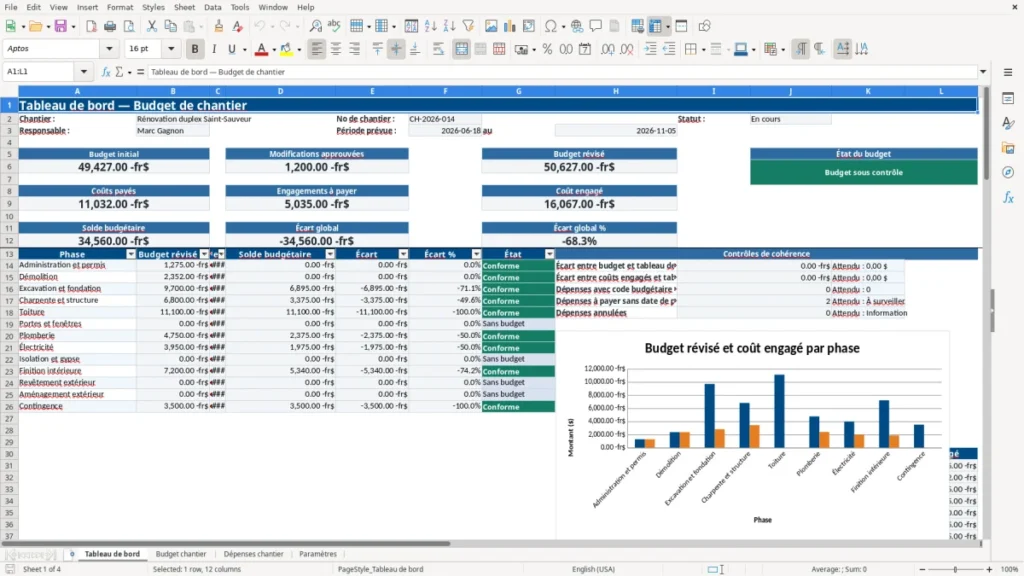Insert image using the picture icon
The width and height of the screenshot is (1024, 576).
pyautogui.click(x=491, y=26)
